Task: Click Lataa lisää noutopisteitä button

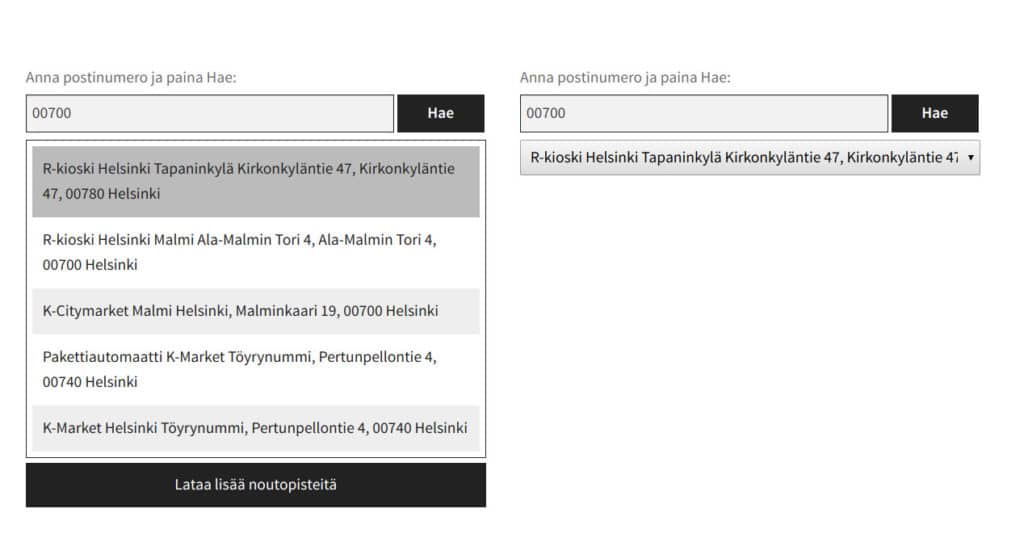Action: tap(256, 485)
